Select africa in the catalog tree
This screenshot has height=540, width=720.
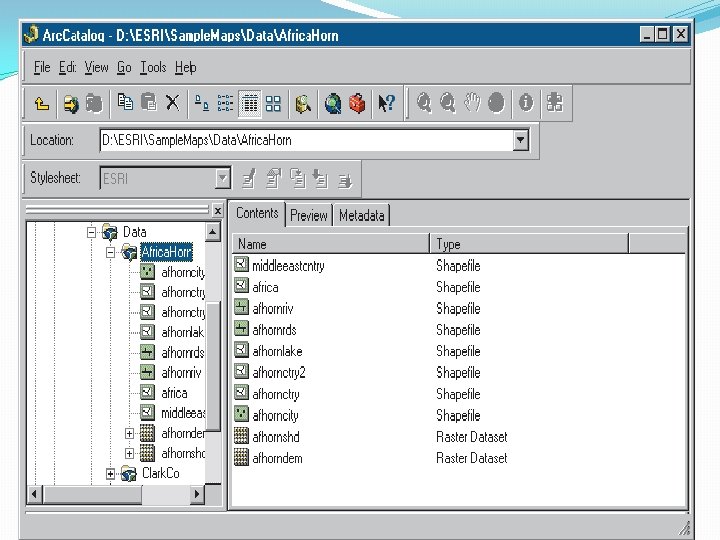coord(174,393)
